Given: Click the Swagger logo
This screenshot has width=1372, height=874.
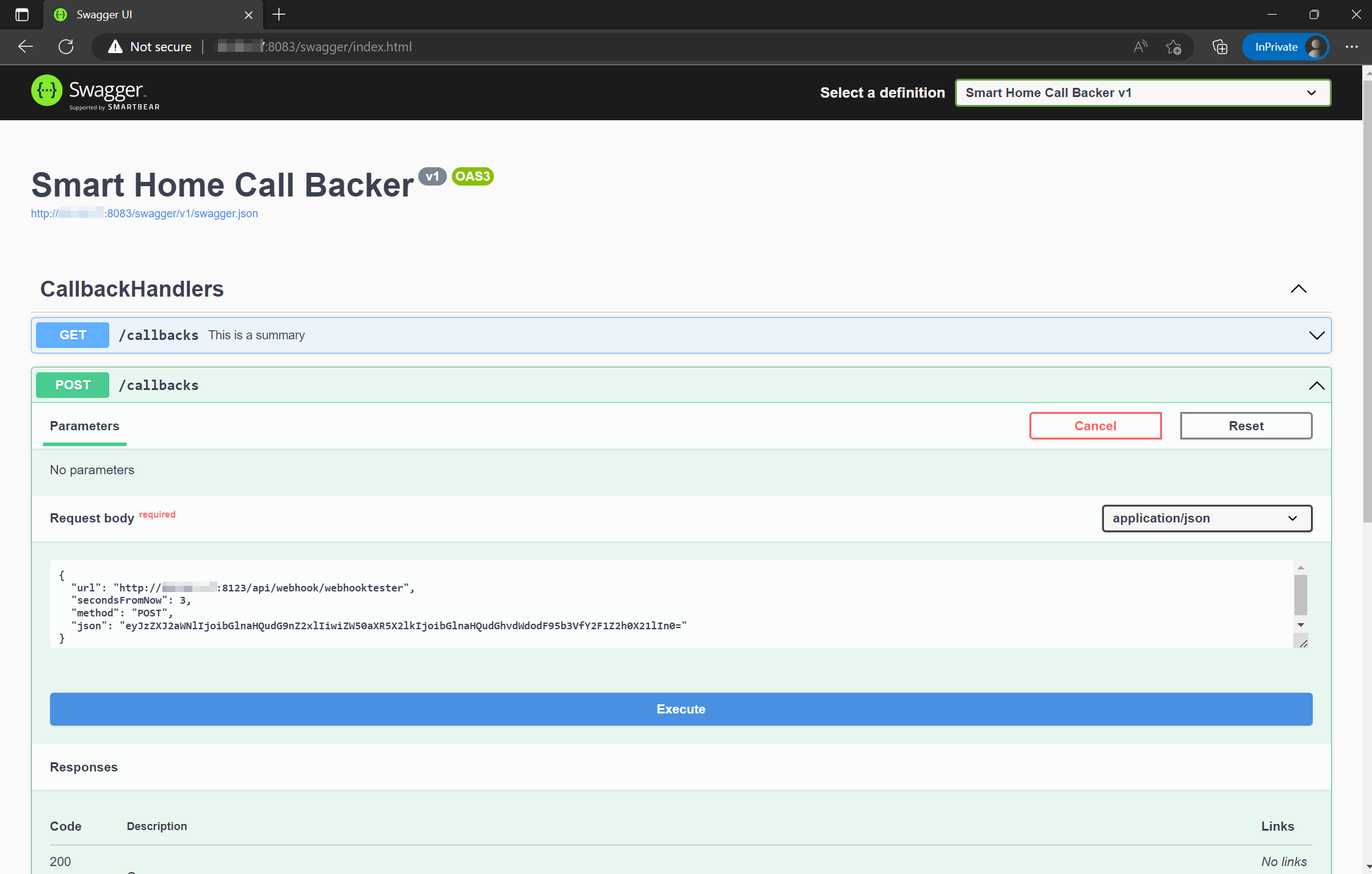Looking at the screenshot, I should coord(95,92).
